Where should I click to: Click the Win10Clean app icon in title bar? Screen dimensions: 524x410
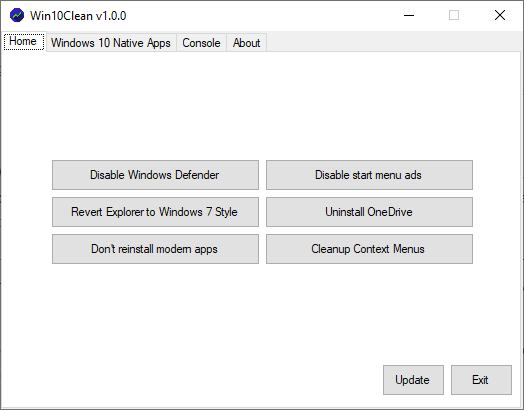[17, 15]
